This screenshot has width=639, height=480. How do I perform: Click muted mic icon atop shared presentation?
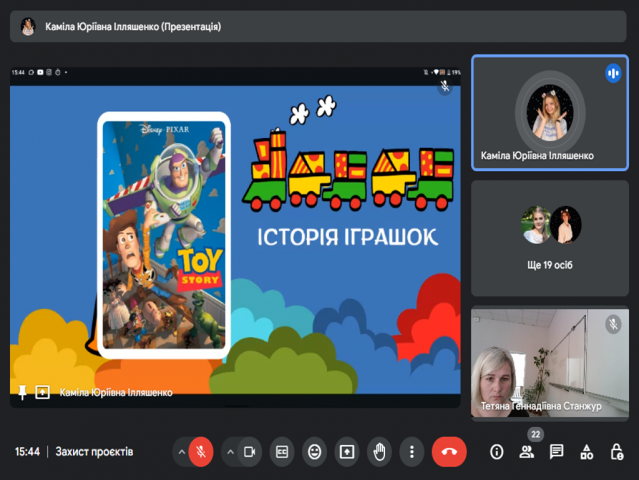coord(445,86)
